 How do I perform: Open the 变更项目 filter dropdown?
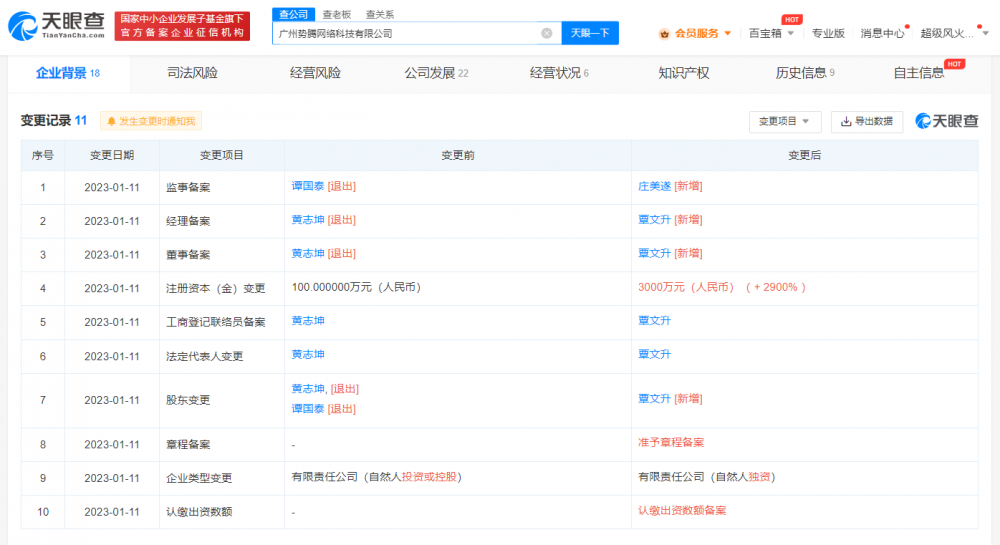click(784, 121)
